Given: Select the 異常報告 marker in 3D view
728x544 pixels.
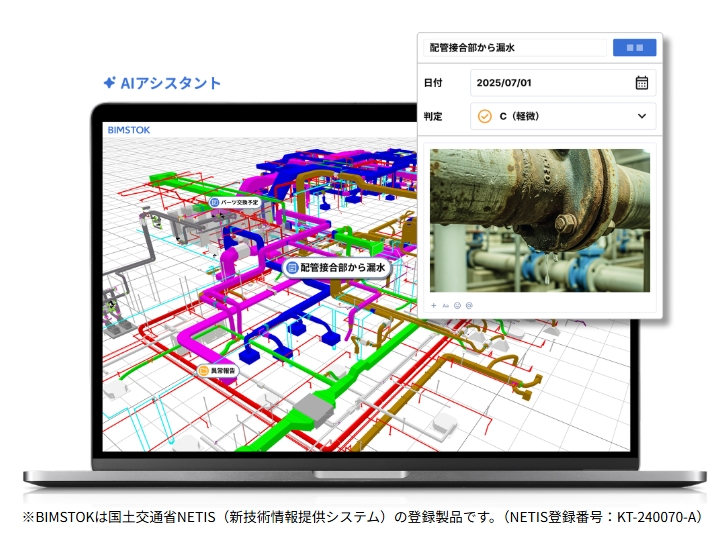Looking at the screenshot, I should click(218, 370).
